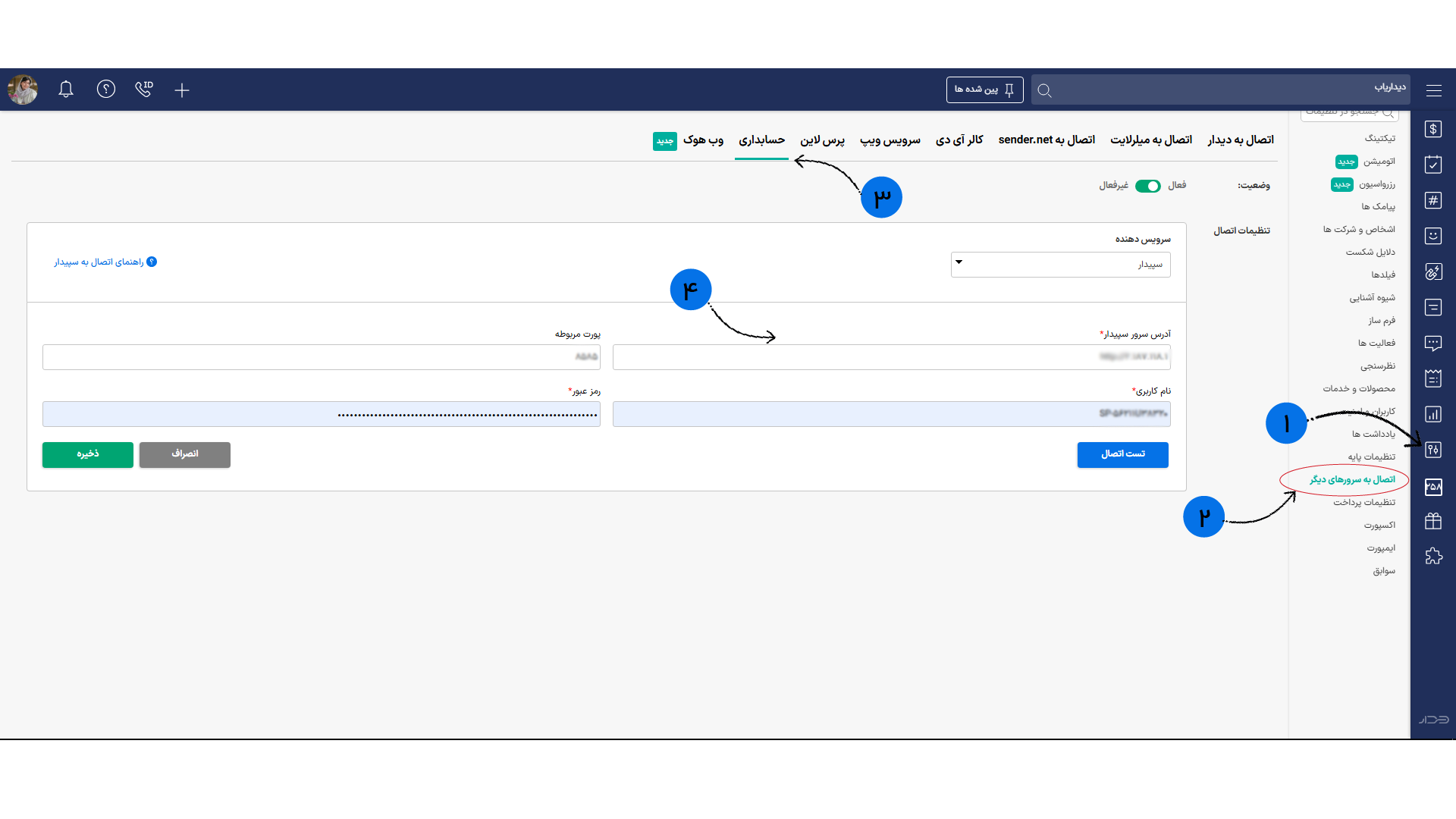Image resolution: width=1456 pixels, height=819 pixels.
Task: Open تنظیمات پرداخت payment settings
Action: click(1364, 503)
